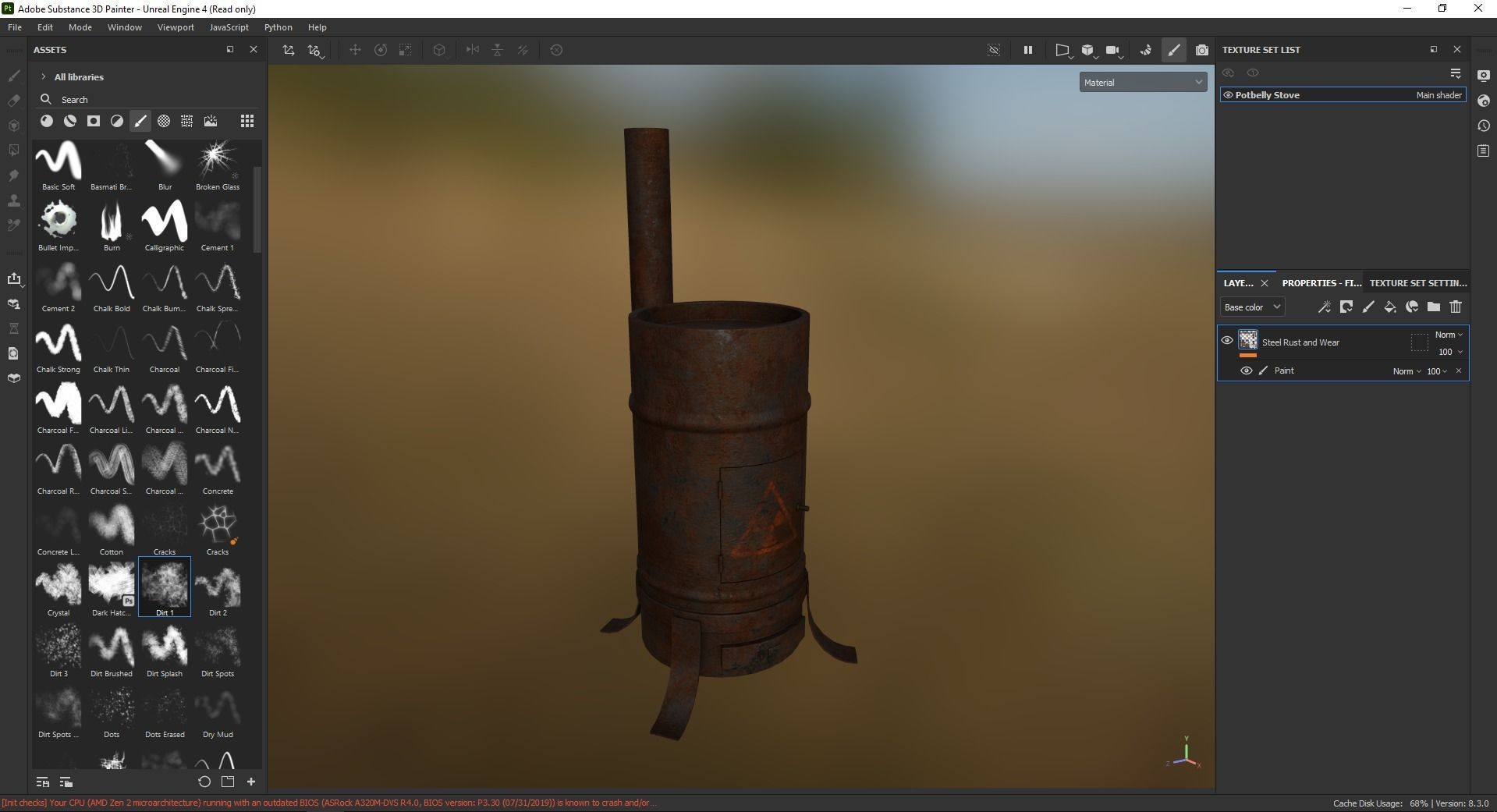Click the Pause rendering icon in viewport toolbar

(x=1027, y=50)
